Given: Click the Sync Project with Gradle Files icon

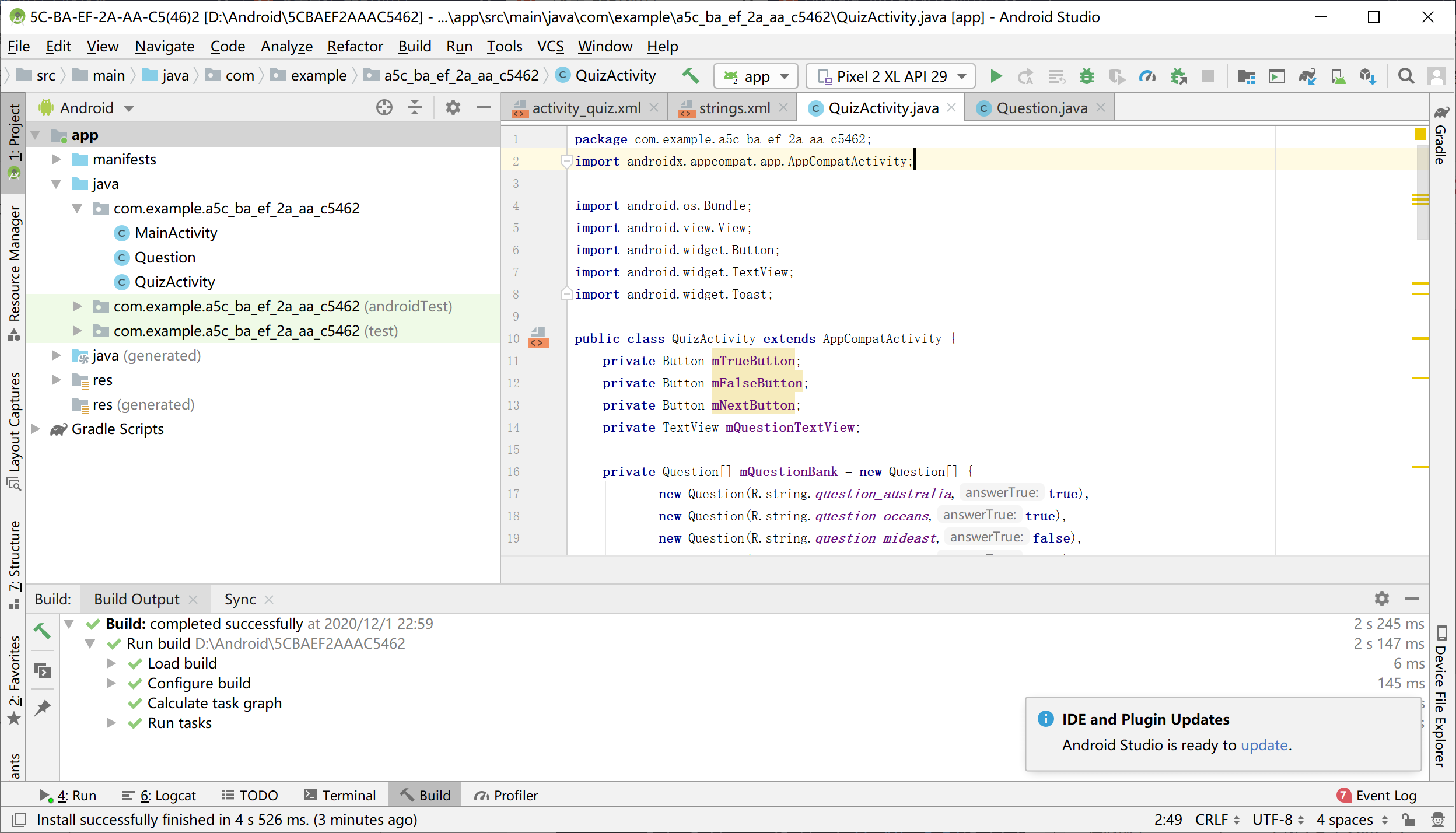Looking at the screenshot, I should click(x=1307, y=76).
